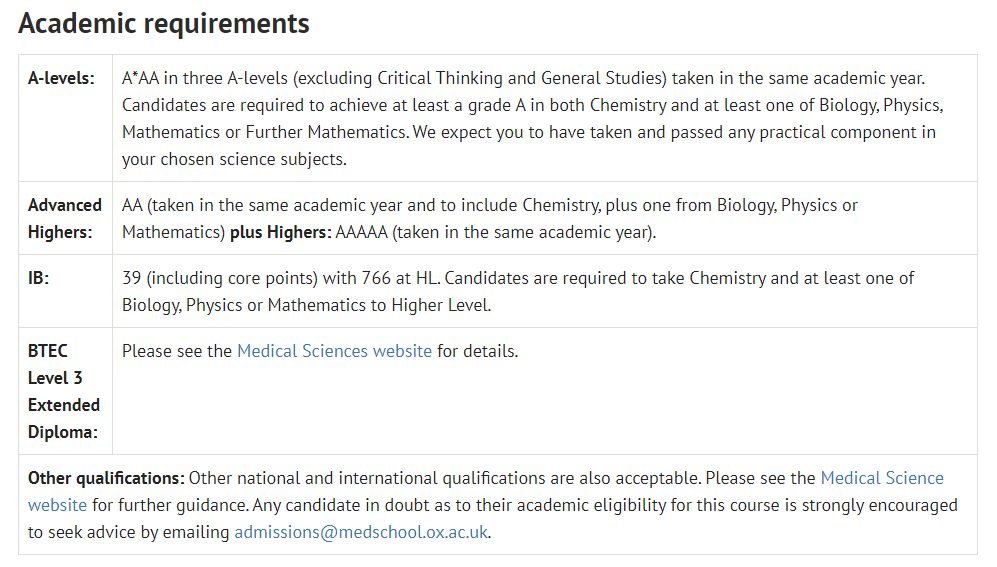Click the Advanced Highers row label

65,219
